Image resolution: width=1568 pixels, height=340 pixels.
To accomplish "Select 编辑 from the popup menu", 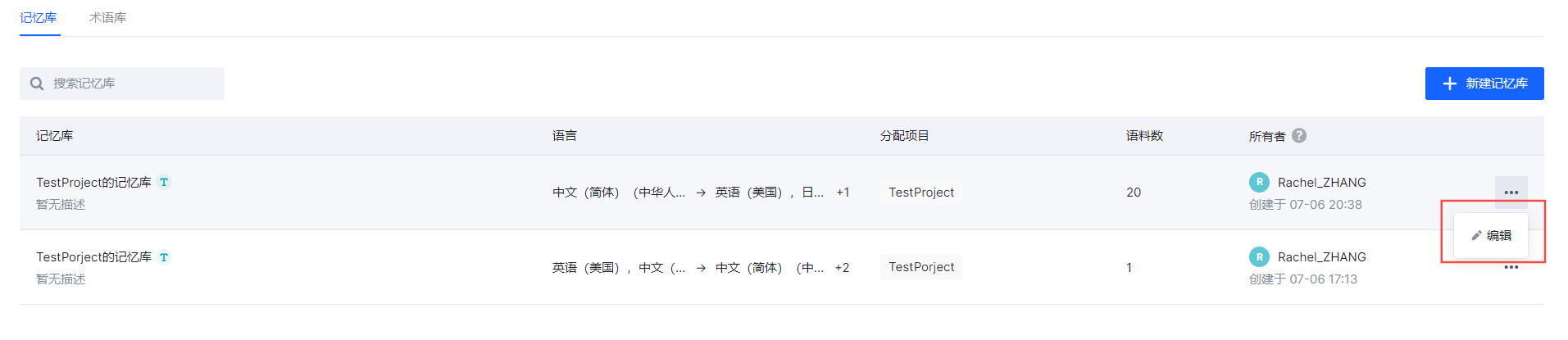I will point(1491,236).
